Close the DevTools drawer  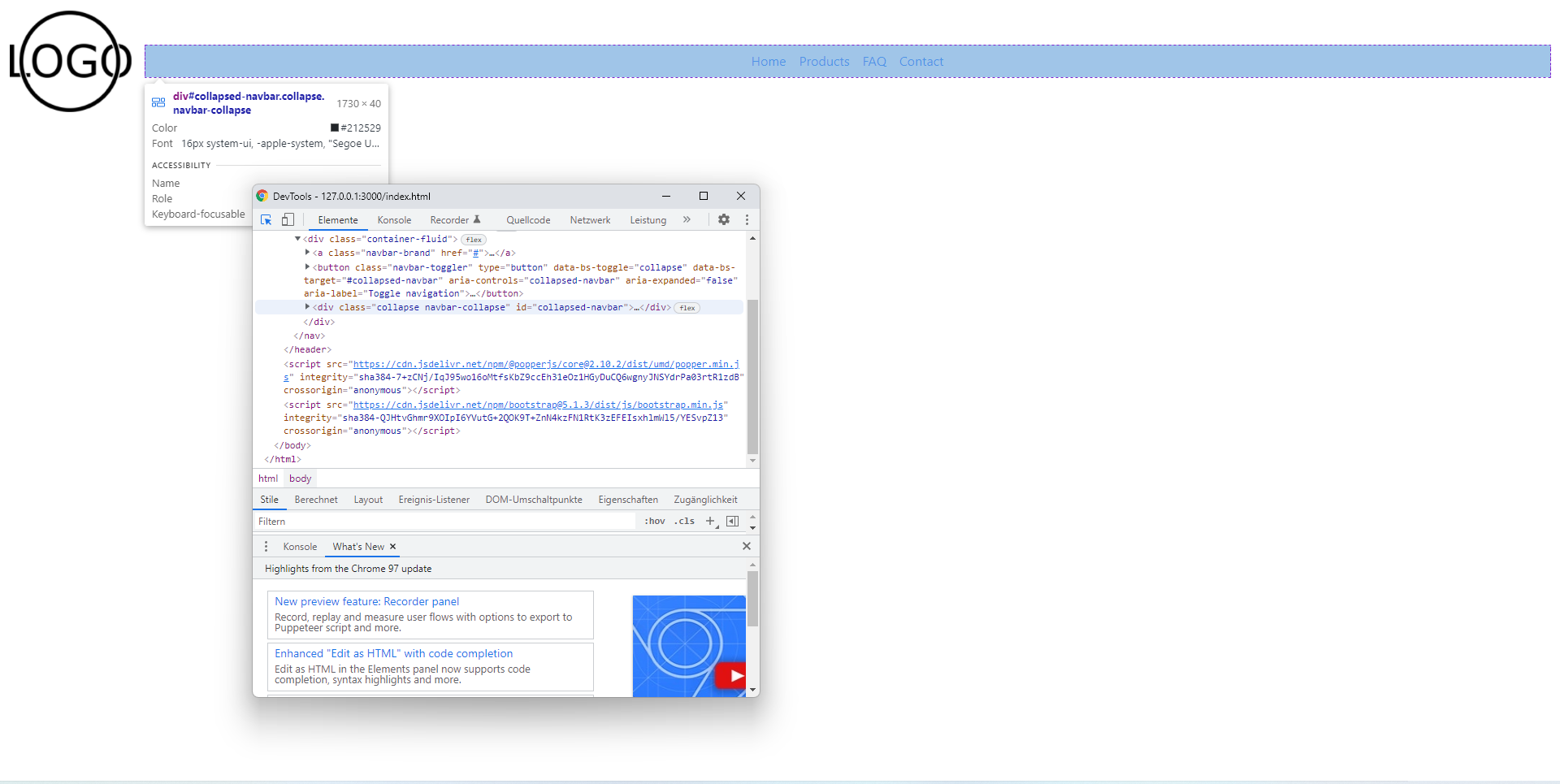tap(747, 546)
